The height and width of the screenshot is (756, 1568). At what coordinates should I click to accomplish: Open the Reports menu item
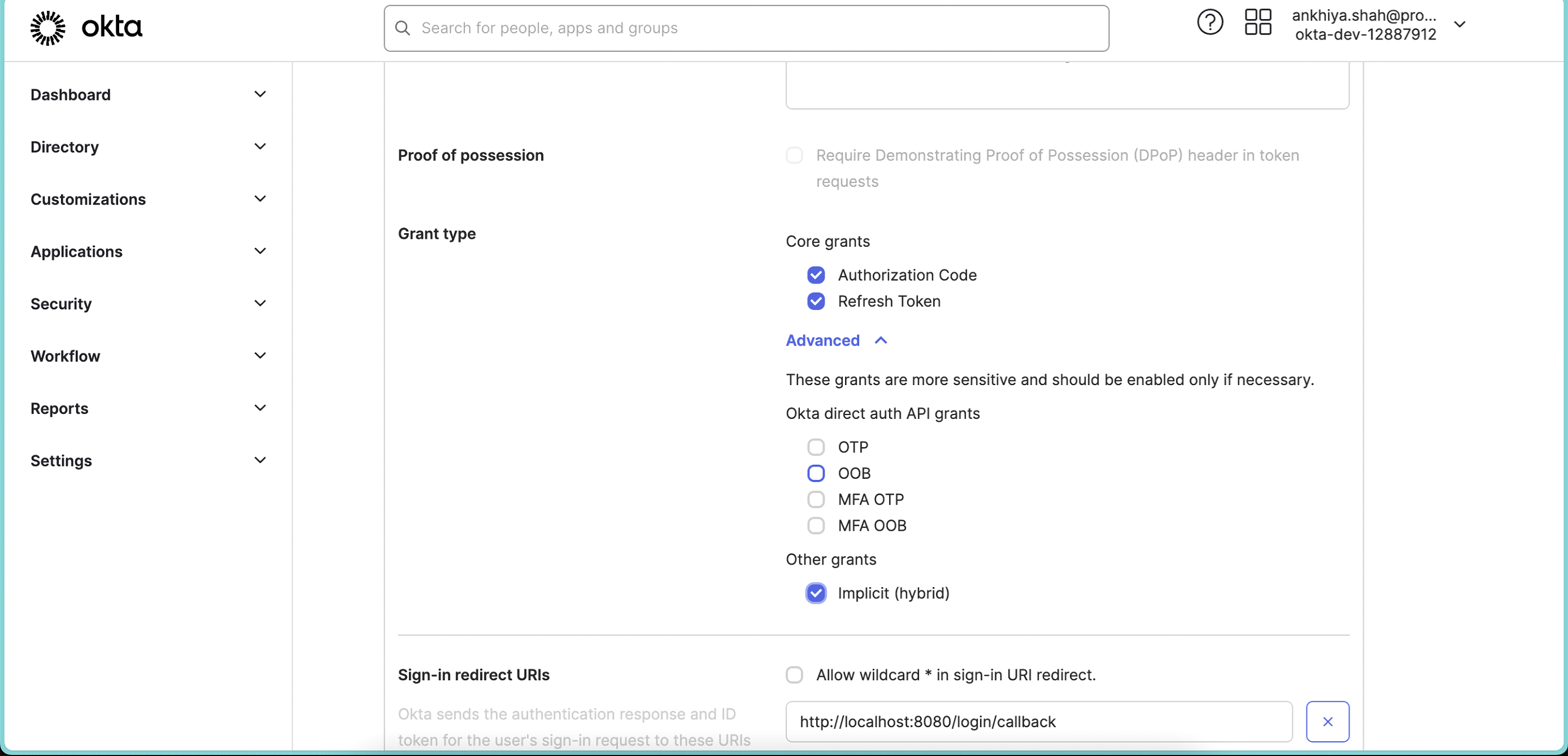click(60, 408)
